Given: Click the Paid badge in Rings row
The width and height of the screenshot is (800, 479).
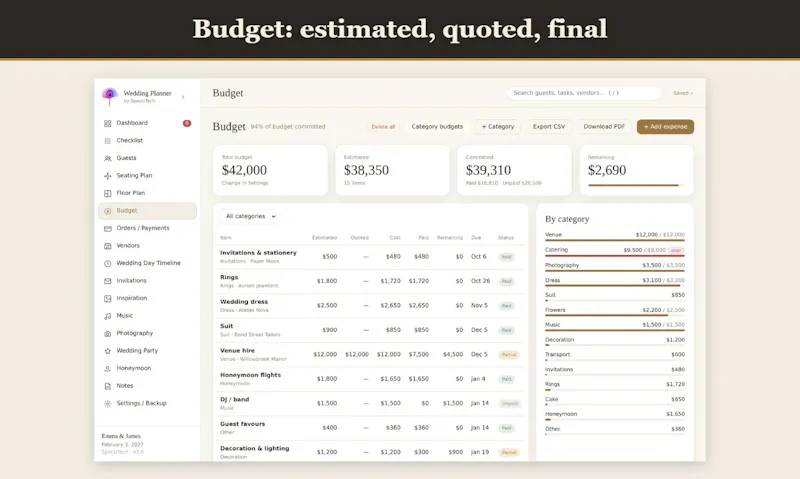Looking at the screenshot, I should [x=506, y=281].
